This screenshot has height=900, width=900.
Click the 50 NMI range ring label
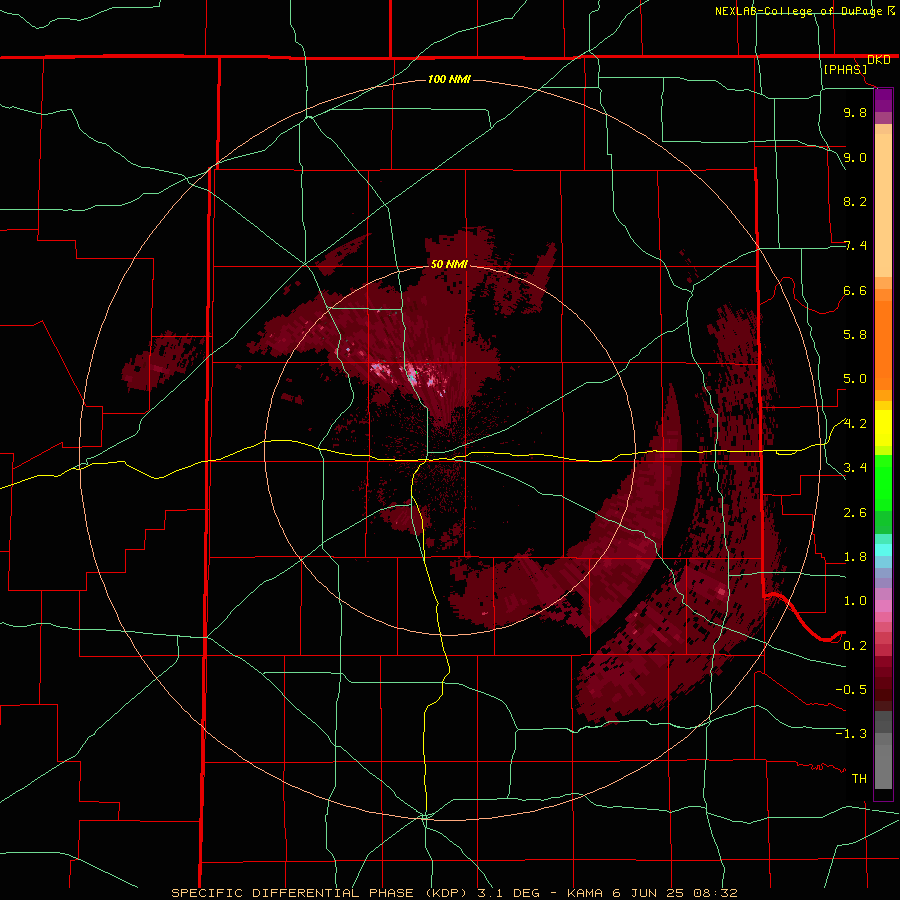(449, 264)
